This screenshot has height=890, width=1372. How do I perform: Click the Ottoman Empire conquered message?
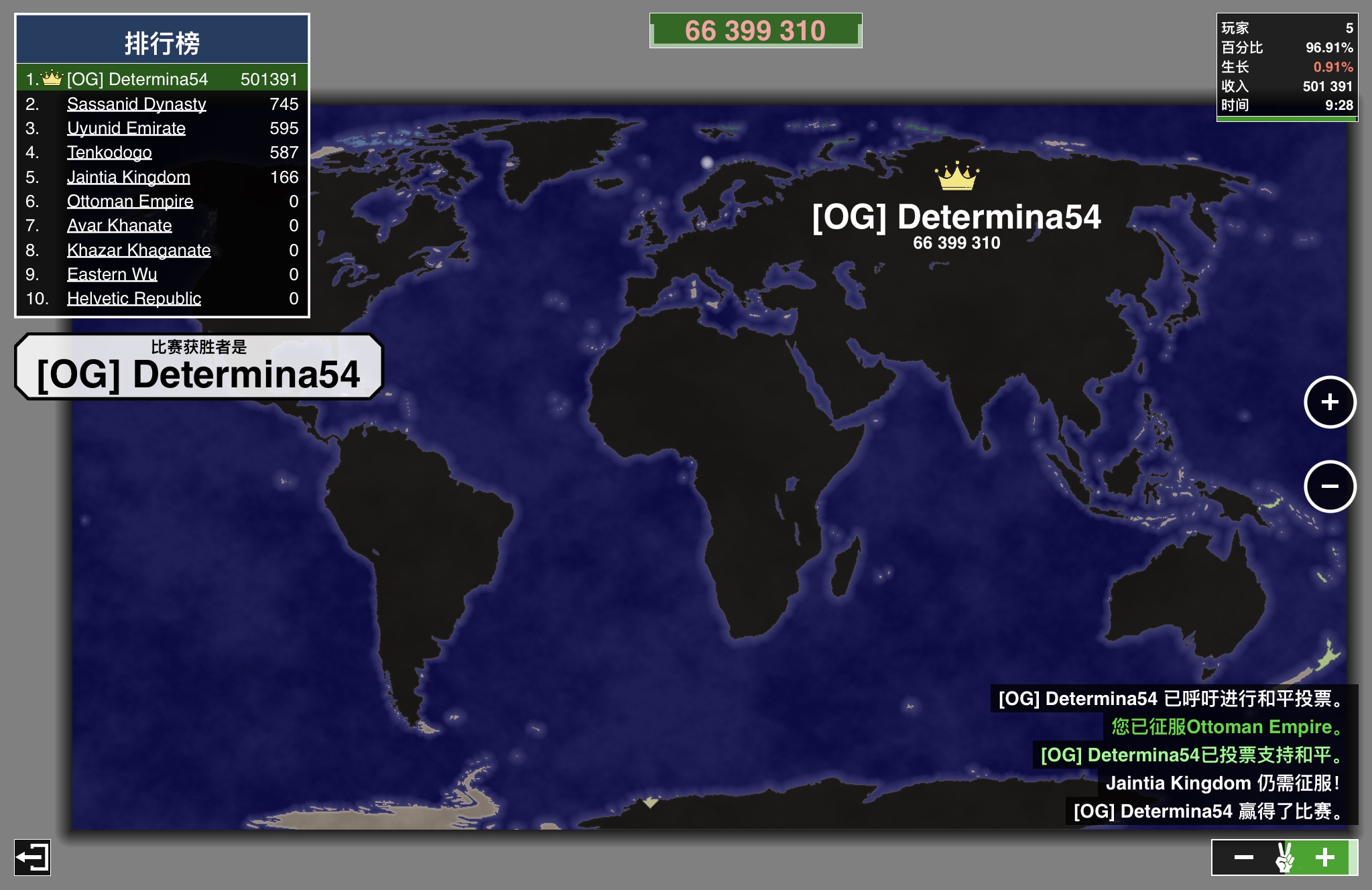tap(1227, 726)
